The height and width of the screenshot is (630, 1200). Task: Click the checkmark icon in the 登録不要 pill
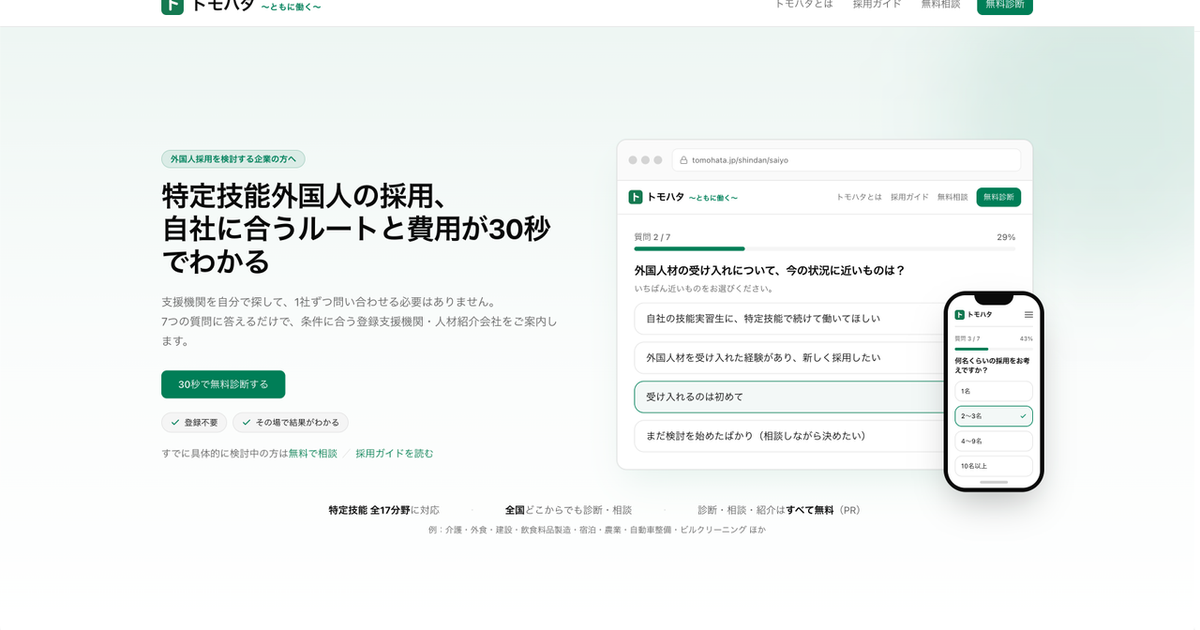point(175,422)
